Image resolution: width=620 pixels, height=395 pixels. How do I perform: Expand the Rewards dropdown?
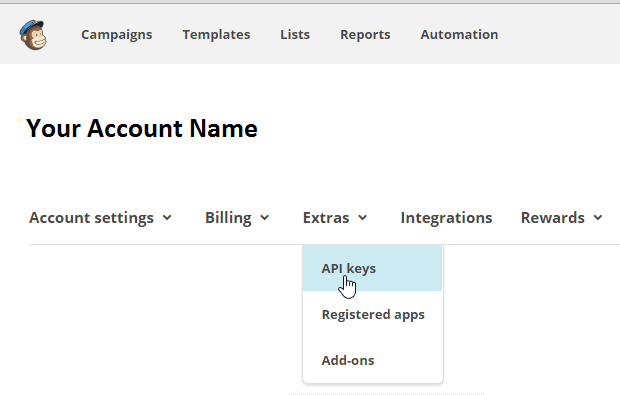tap(561, 218)
